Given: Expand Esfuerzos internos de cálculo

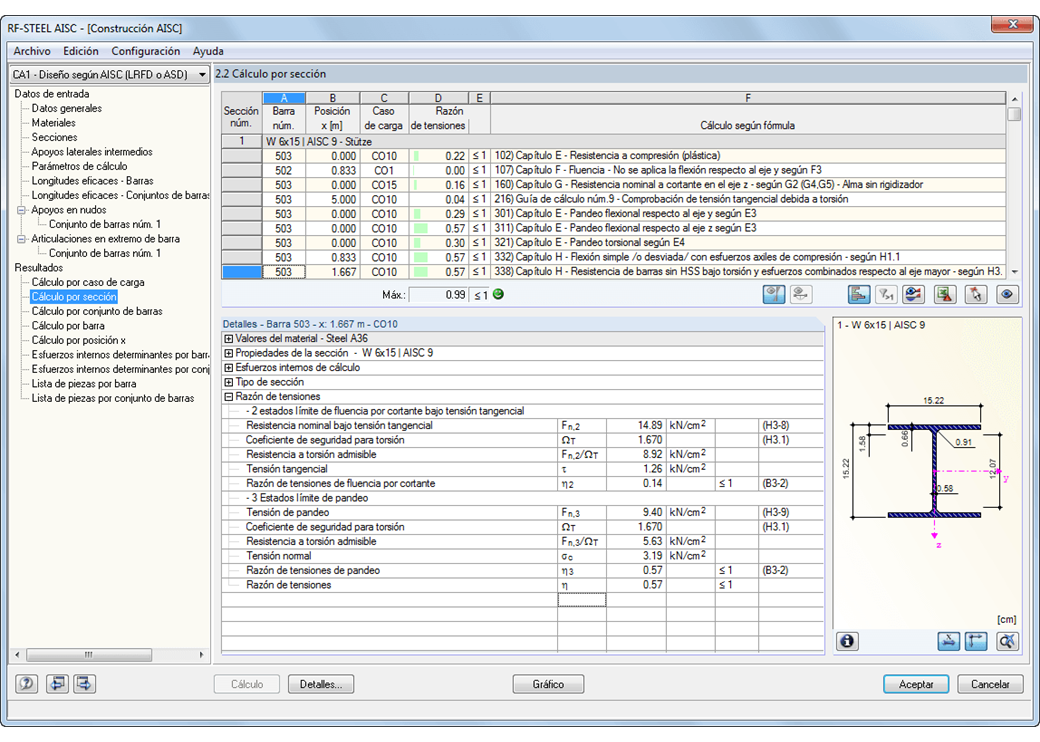Looking at the screenshot, I should tap(229, 368).
